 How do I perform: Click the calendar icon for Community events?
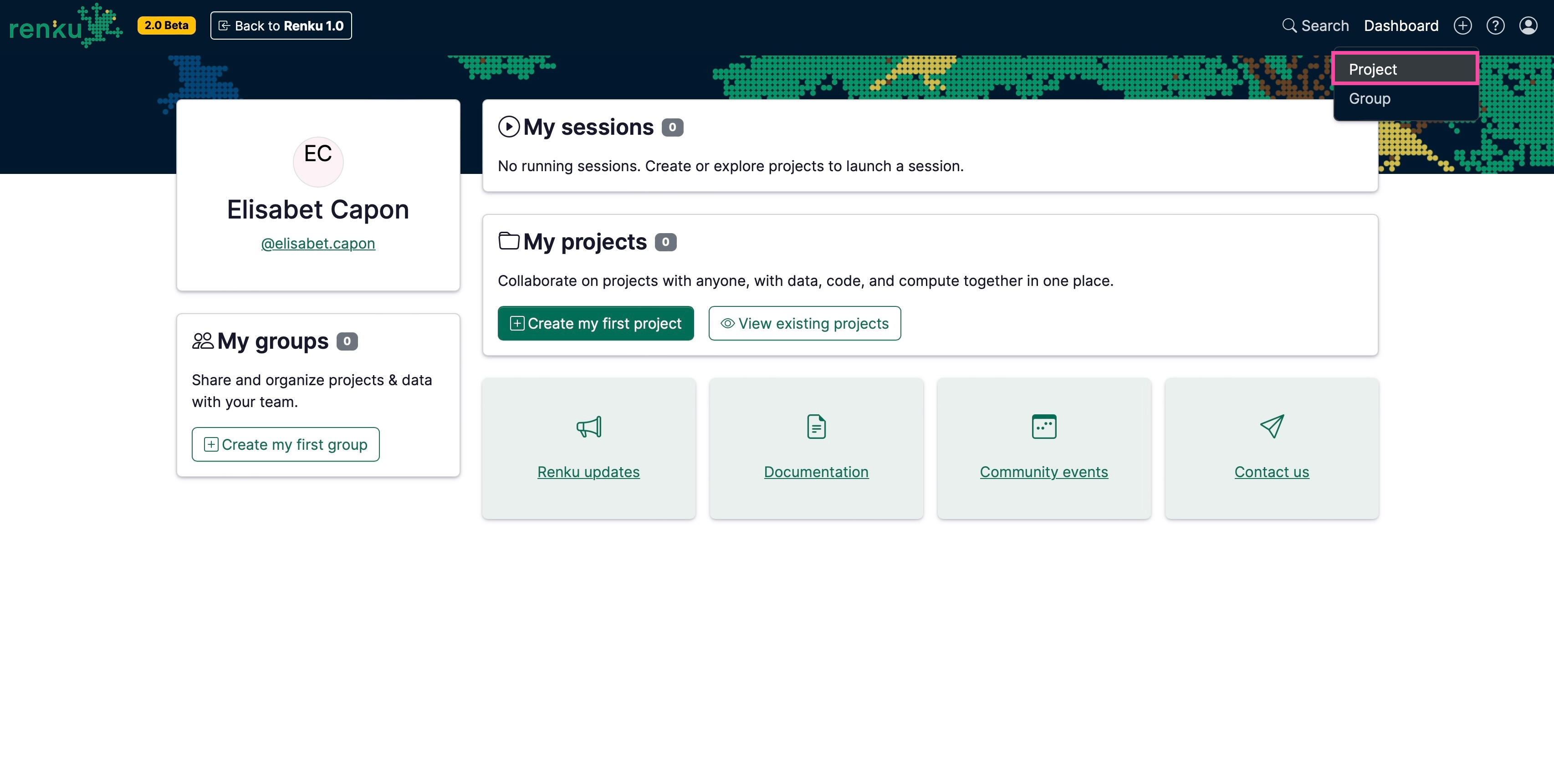pyautogui.click(x=1044, y=427)
